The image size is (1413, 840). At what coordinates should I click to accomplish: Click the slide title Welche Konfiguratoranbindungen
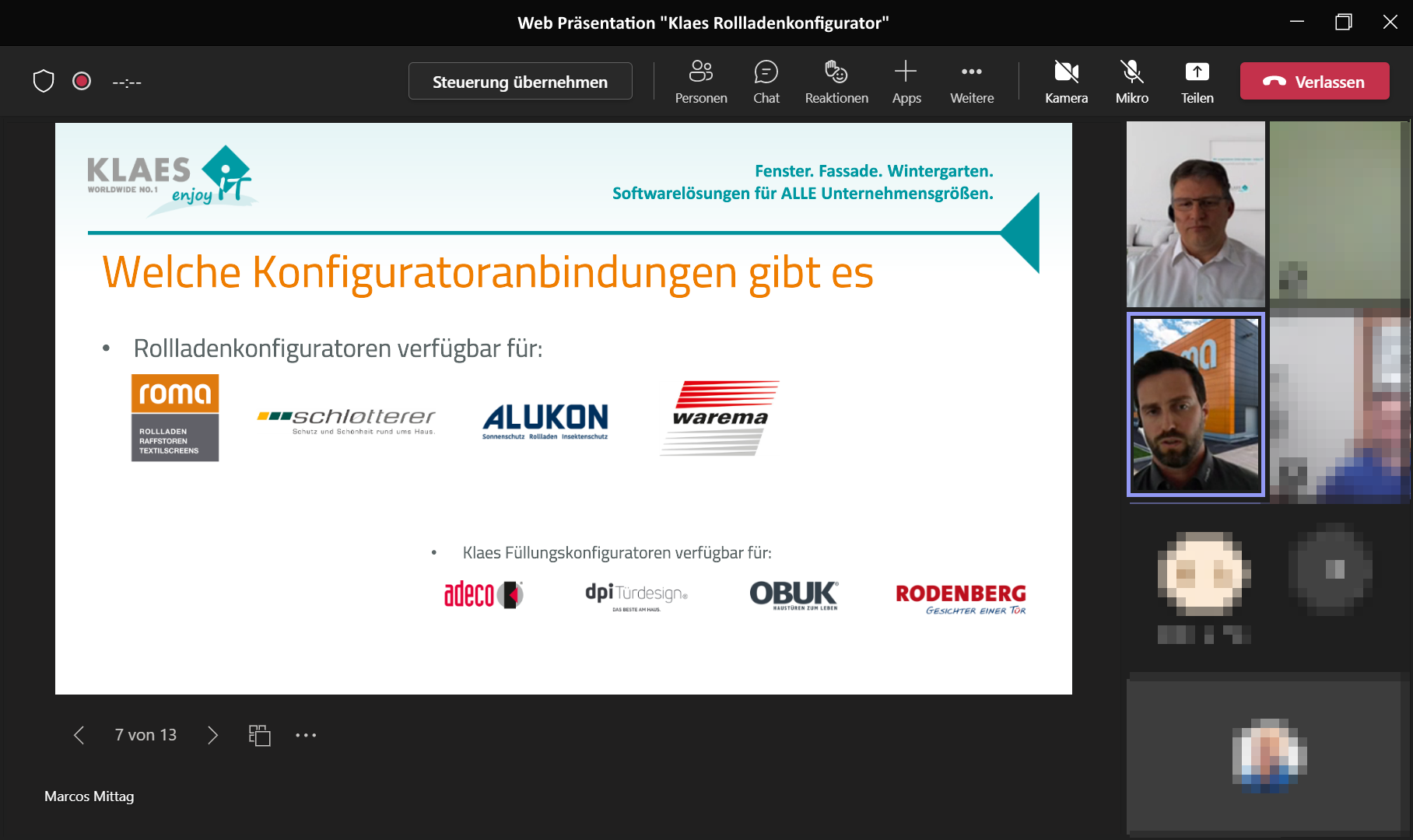[488, 273]
